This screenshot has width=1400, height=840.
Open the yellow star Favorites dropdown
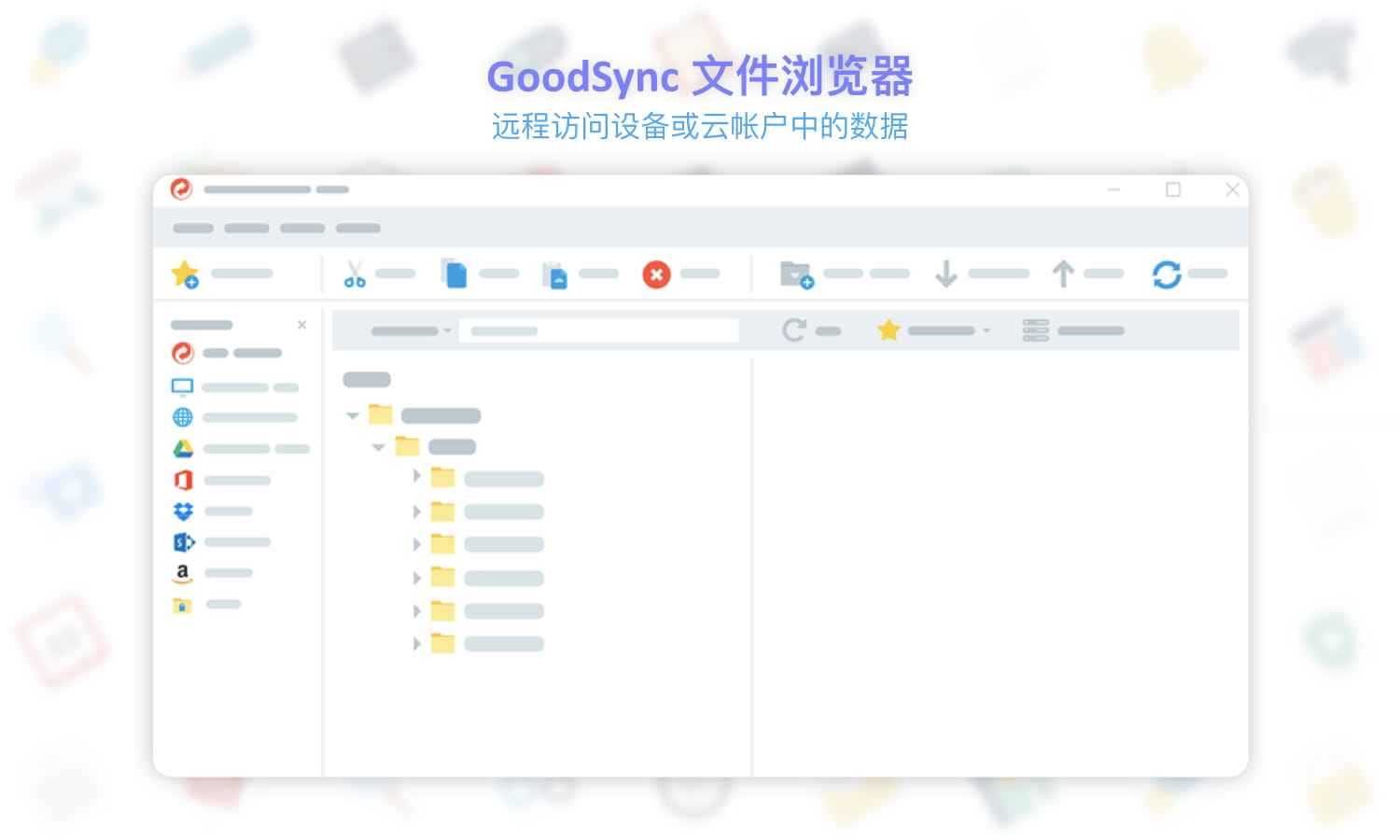click(933, 330)
